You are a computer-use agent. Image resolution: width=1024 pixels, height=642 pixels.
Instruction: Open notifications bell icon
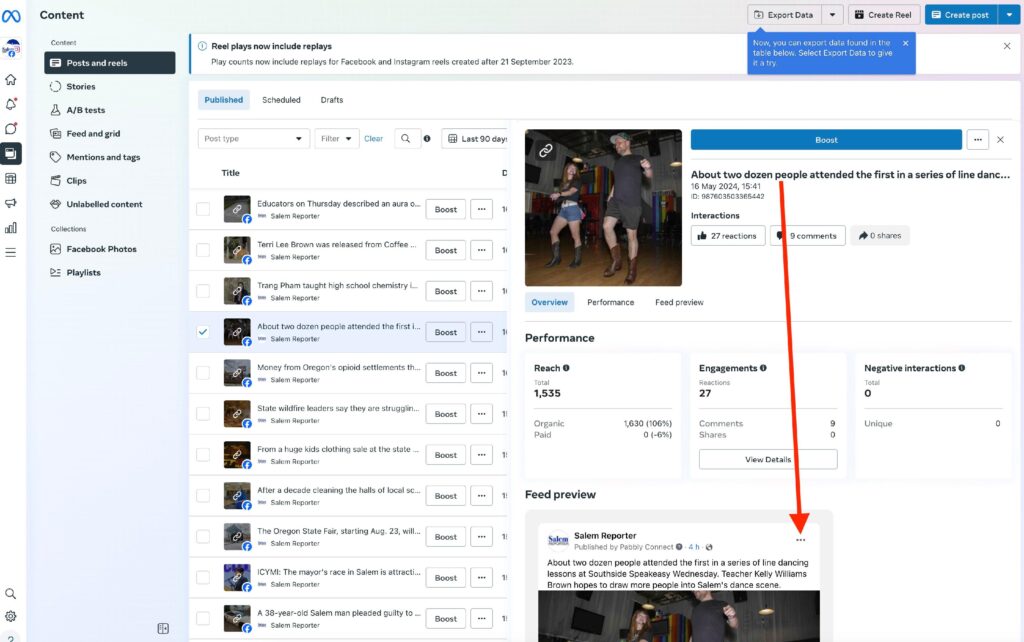tap(11, 104)
